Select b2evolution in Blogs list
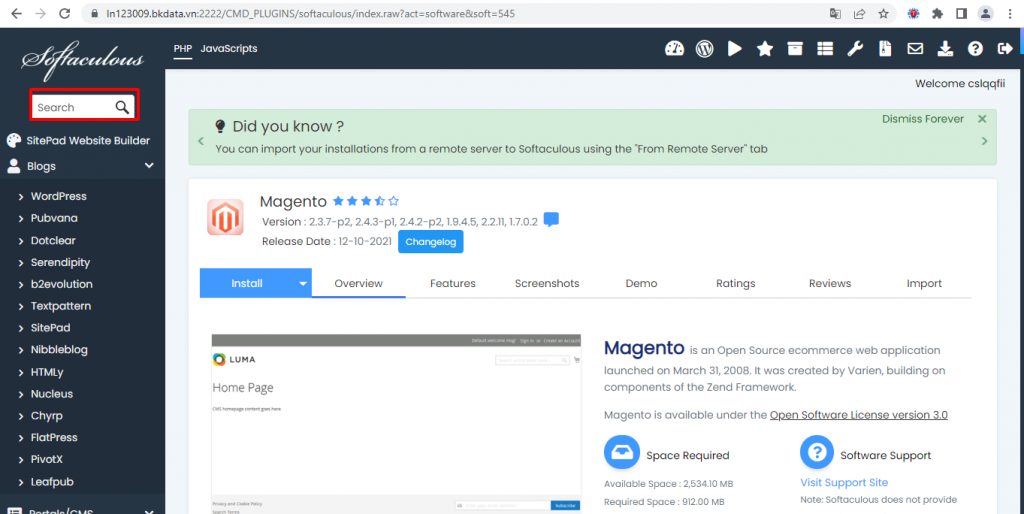This screenshot has width=1024, height=514. [x=61, y=284]
